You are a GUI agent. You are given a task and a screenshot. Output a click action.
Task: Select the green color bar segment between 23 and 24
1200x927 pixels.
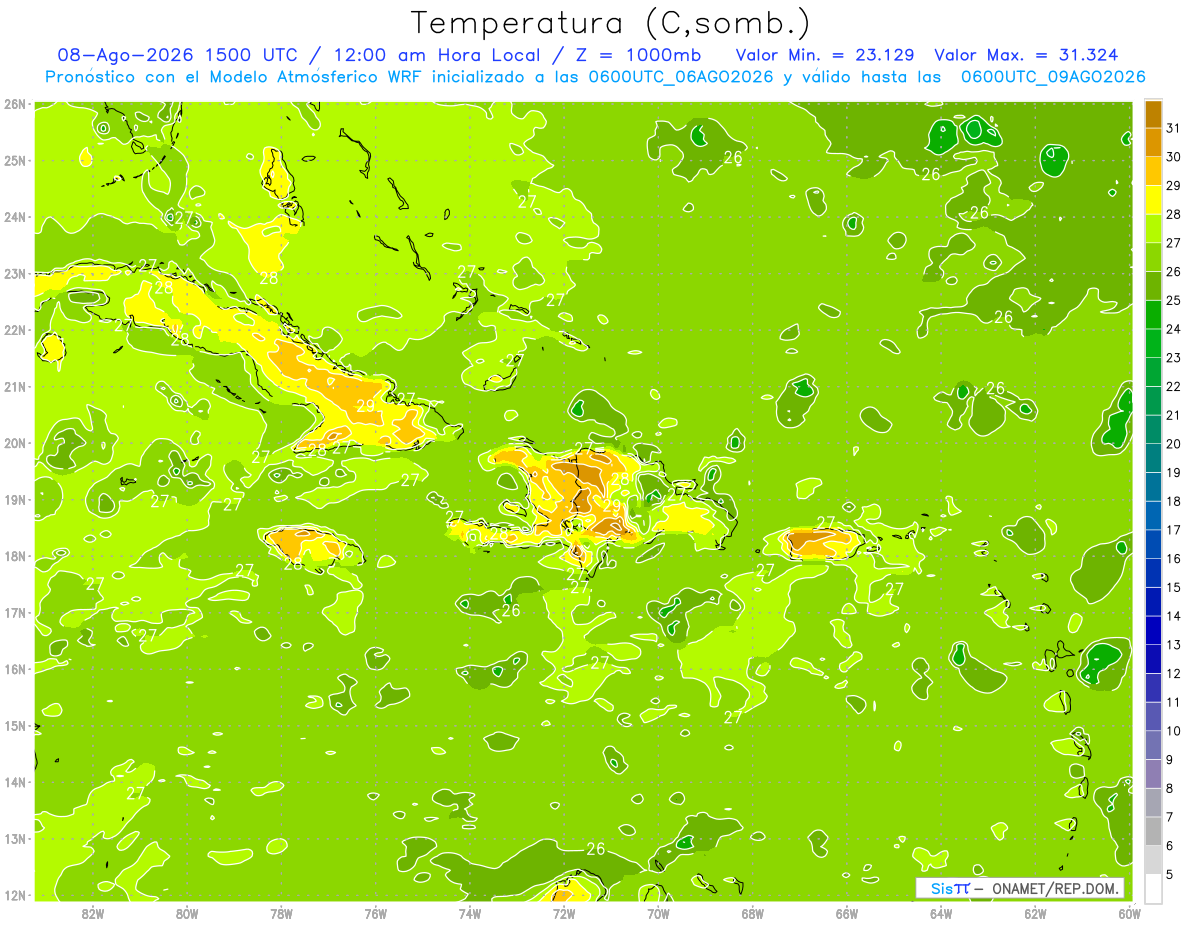point(1153,344)
